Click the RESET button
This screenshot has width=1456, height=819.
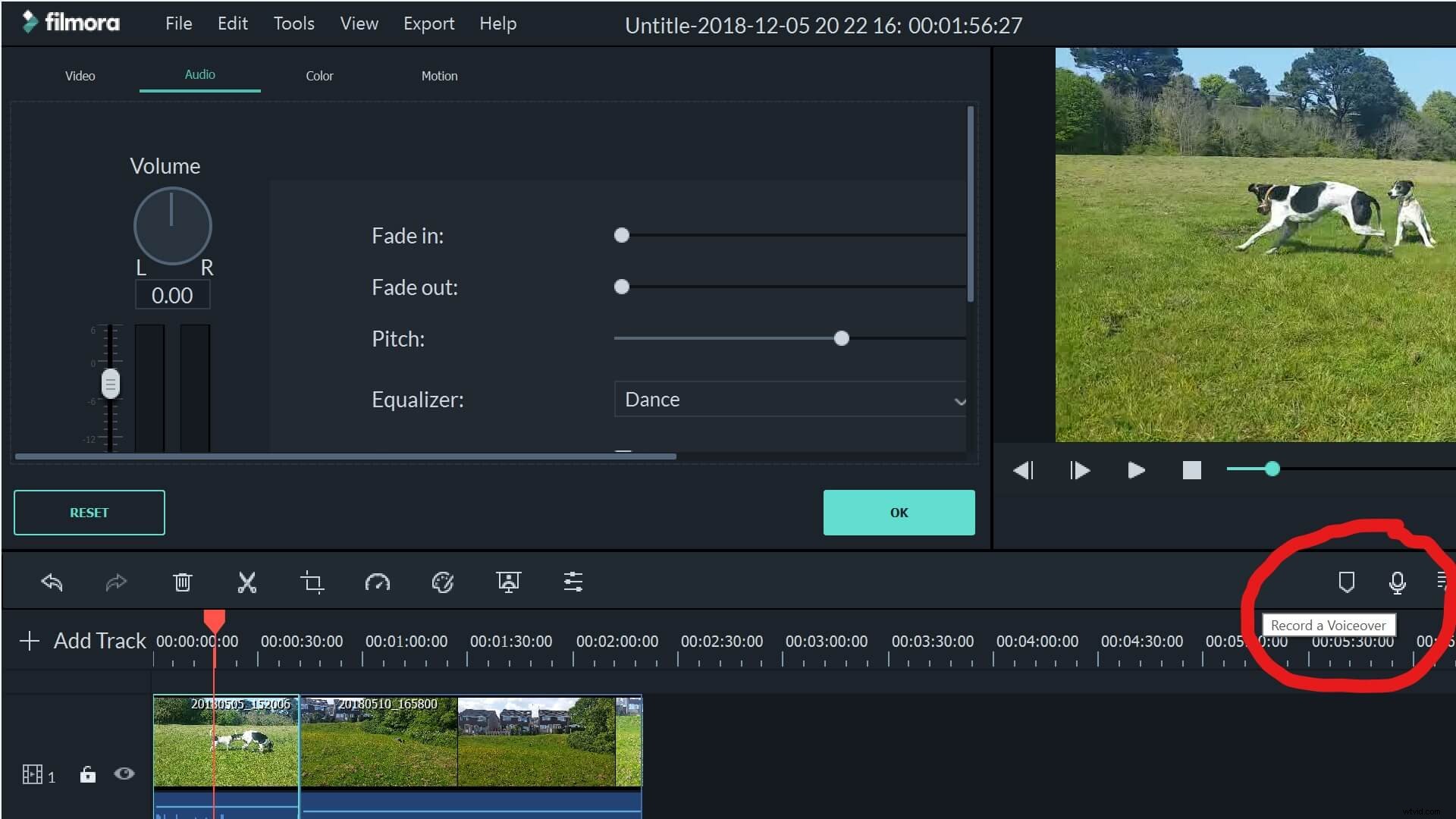point(89,512)
